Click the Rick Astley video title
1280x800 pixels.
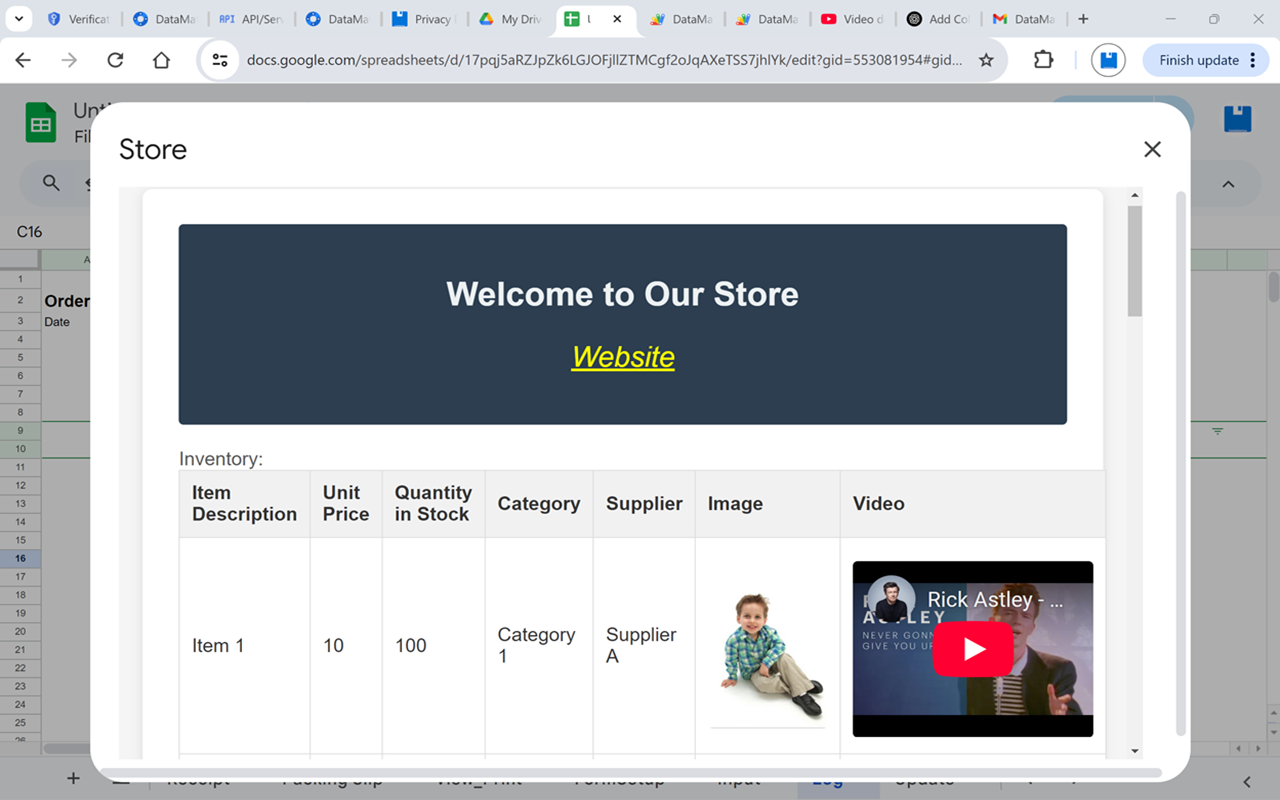pos(995,599)
